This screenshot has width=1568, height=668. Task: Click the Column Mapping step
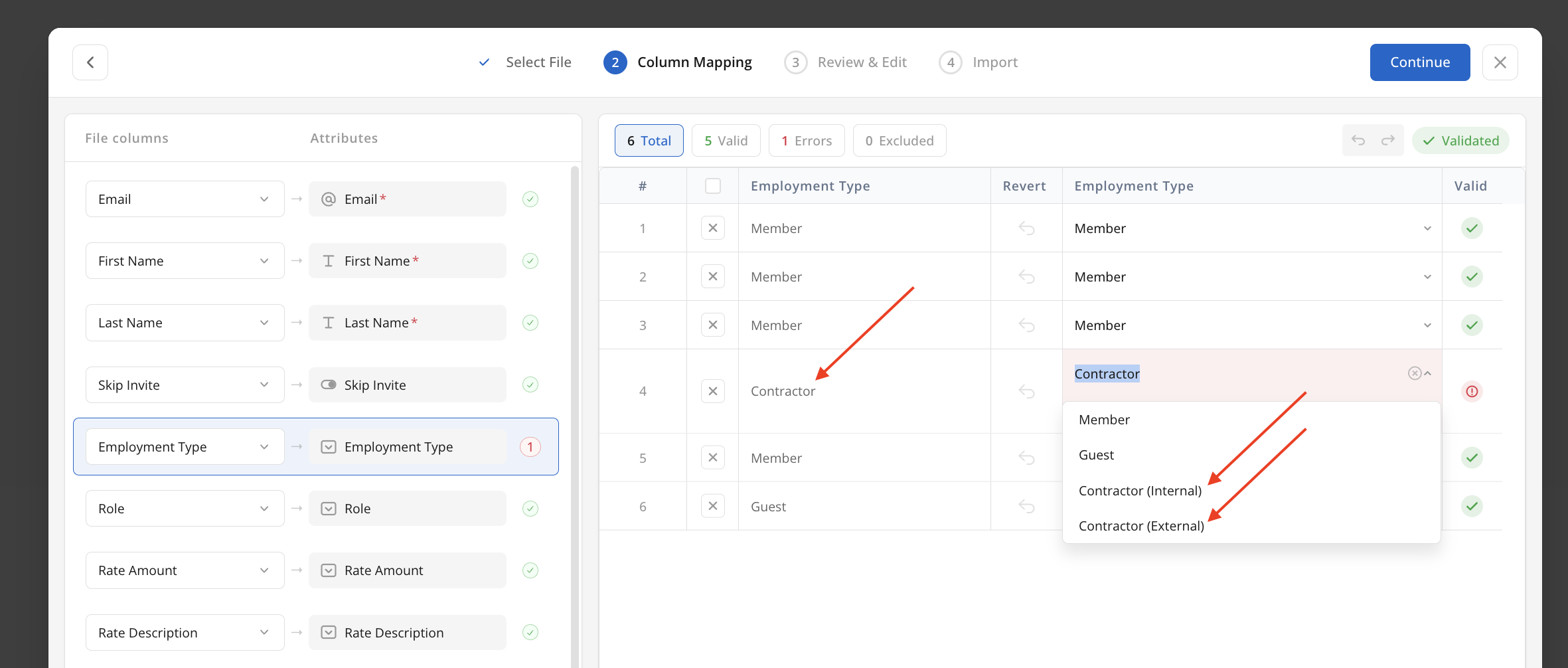[678, 62]
